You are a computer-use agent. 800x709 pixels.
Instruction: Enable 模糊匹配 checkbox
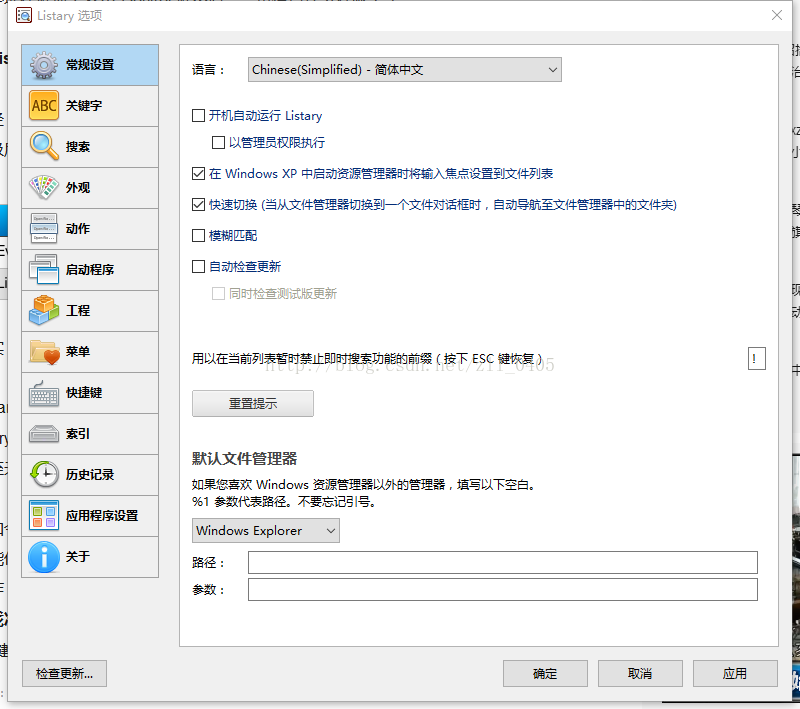pos(198,235)
